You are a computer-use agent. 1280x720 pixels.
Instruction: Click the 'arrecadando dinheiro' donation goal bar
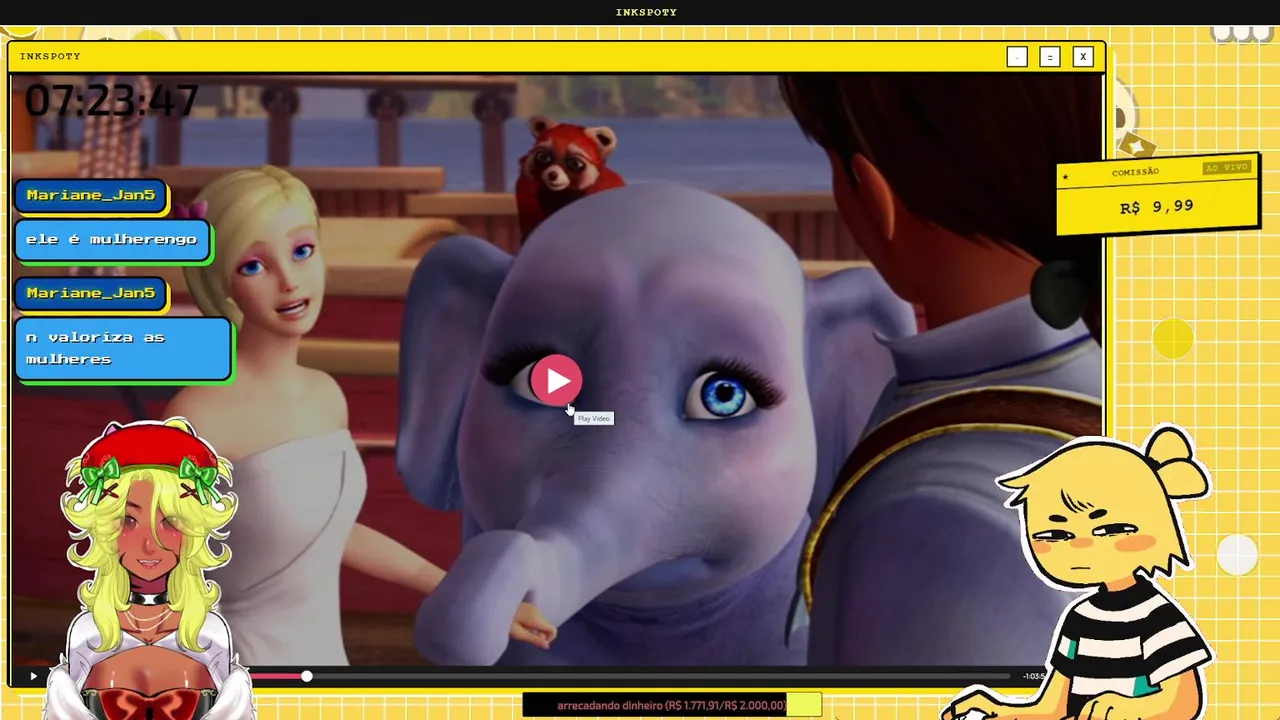coord(672,705)
